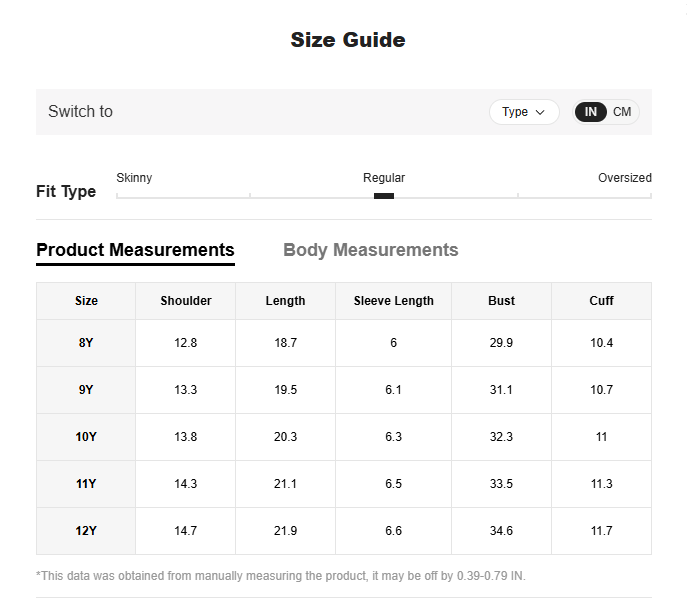687x600 pixels.
Task: Click sleeve length 6.1 for 9Y
Action: 393,390
